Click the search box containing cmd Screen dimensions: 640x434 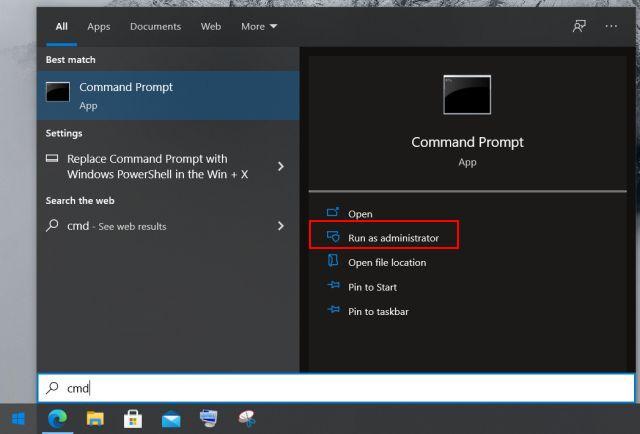tap(336, 388)
